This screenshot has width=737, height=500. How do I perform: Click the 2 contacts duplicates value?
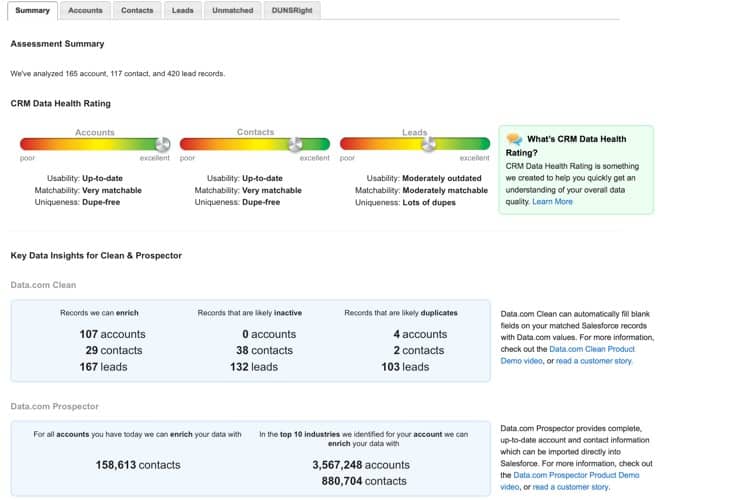419,351
